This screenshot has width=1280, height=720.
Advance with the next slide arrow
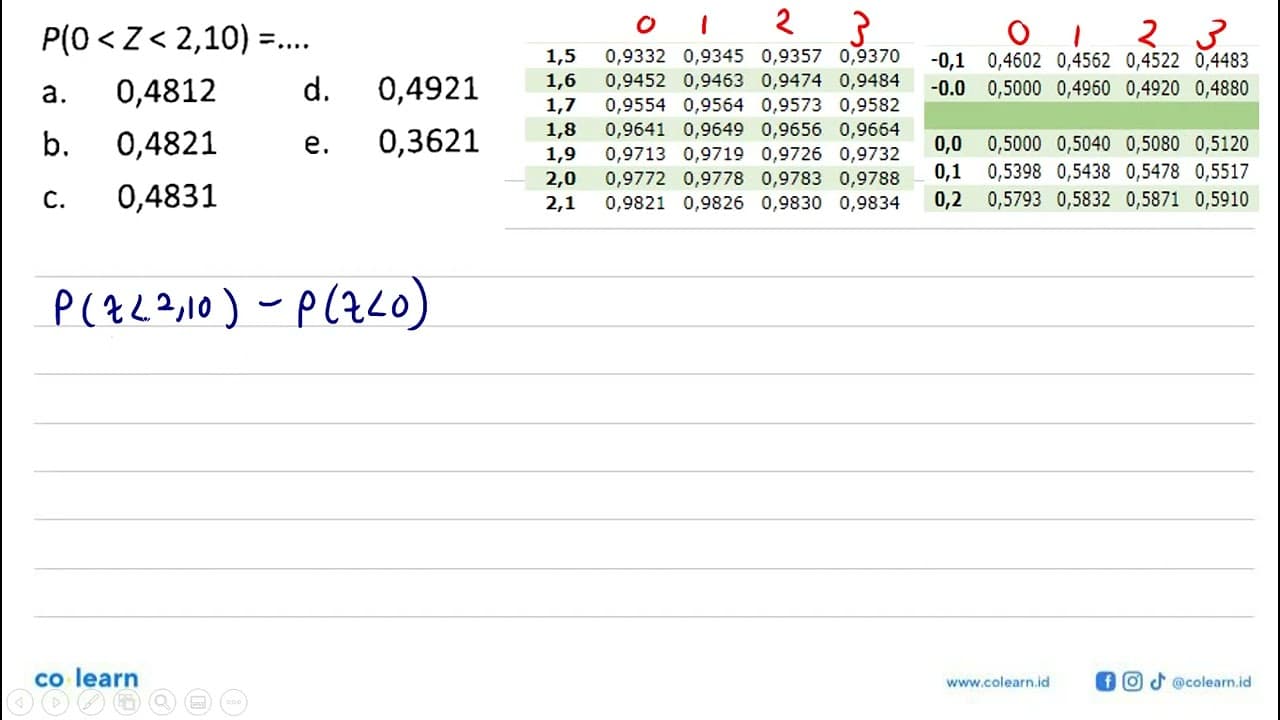54,702
